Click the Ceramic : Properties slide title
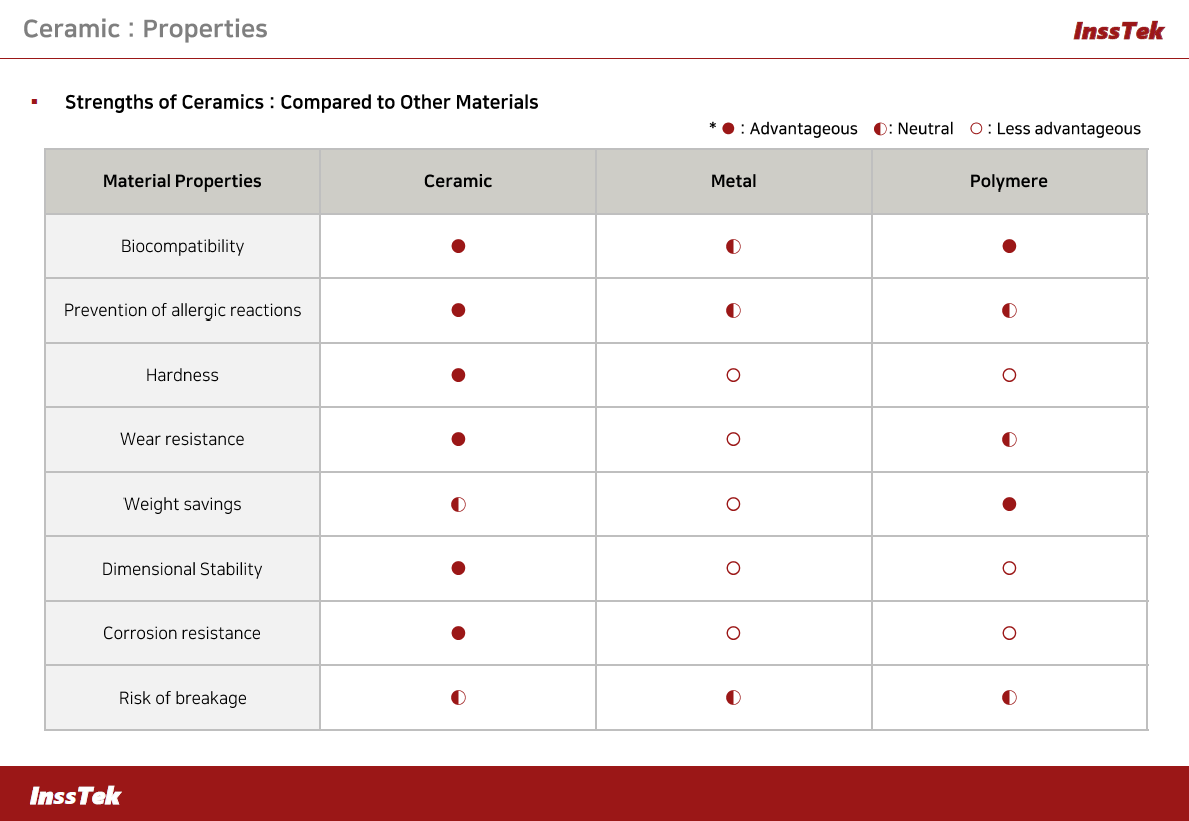 pyautogui.click(x=145, y=28)
